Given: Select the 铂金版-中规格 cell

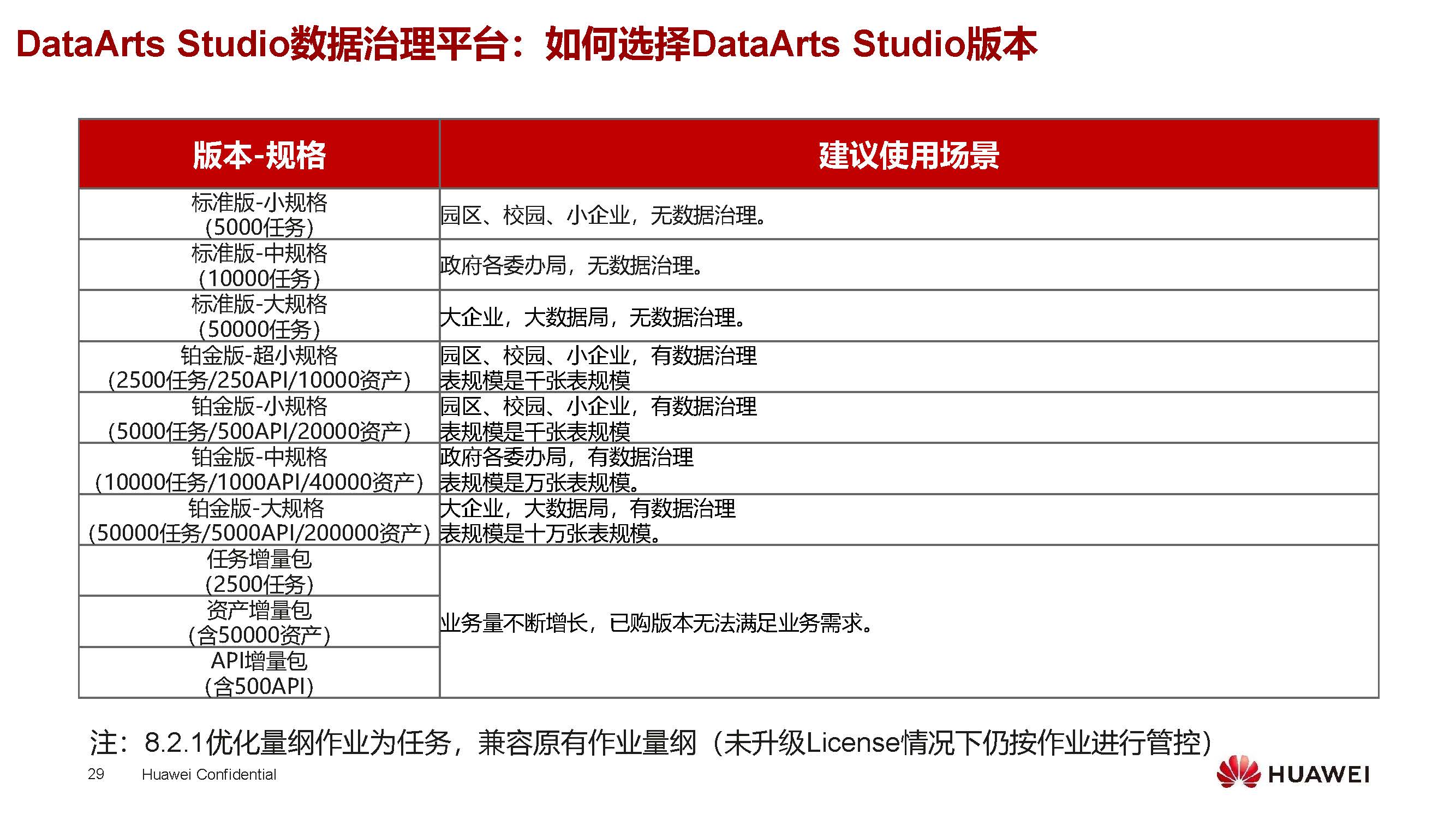Looking at the screenshot, I should pyautogui.click(x=259, y=469).
